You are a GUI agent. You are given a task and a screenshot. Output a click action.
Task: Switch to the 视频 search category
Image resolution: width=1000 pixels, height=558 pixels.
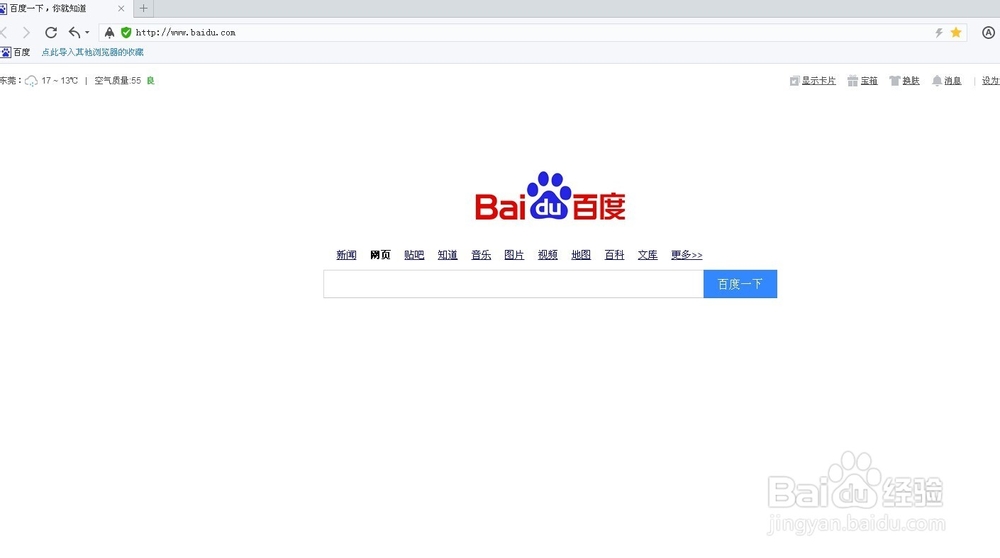(548, 255)
